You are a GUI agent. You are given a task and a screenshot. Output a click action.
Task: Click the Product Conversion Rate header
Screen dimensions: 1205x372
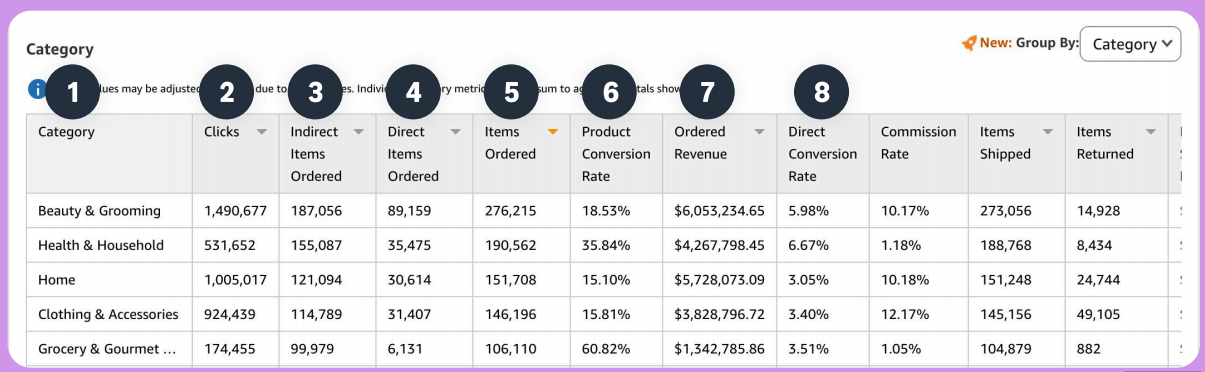pos(616,153)
